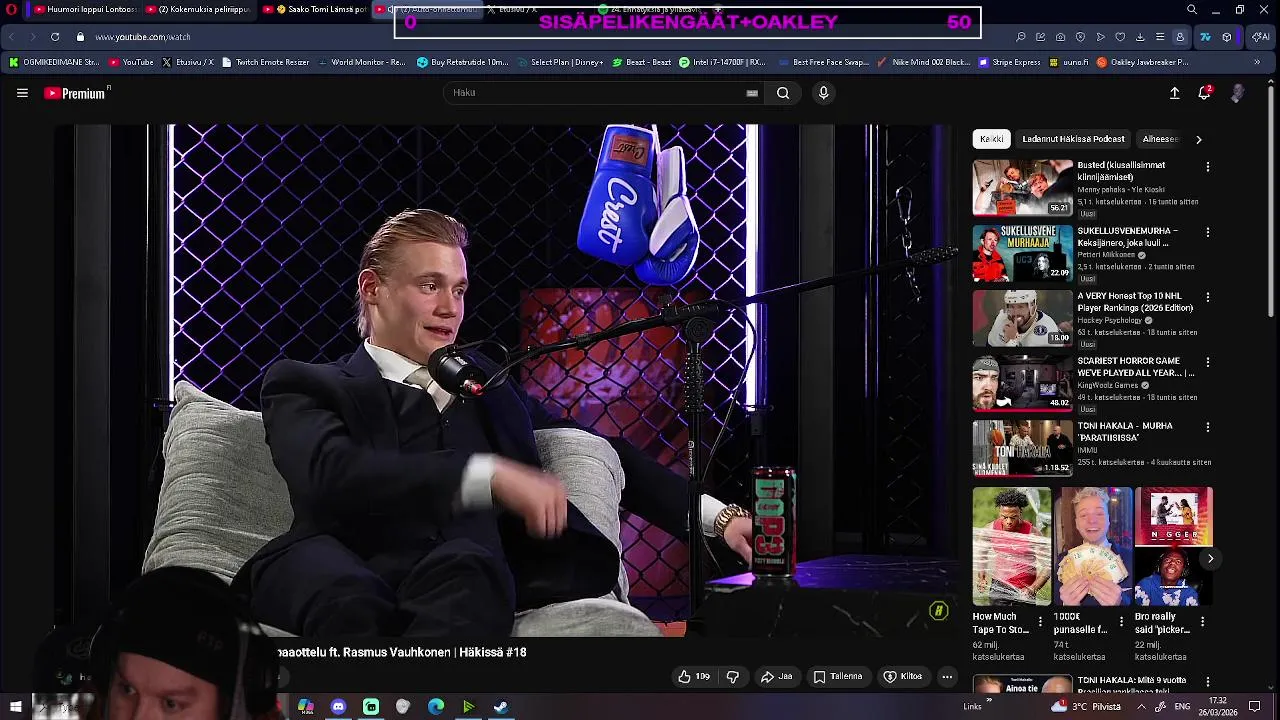Reload the page in browser toolbar
The image size is (1280, 720).
point(54,37)
